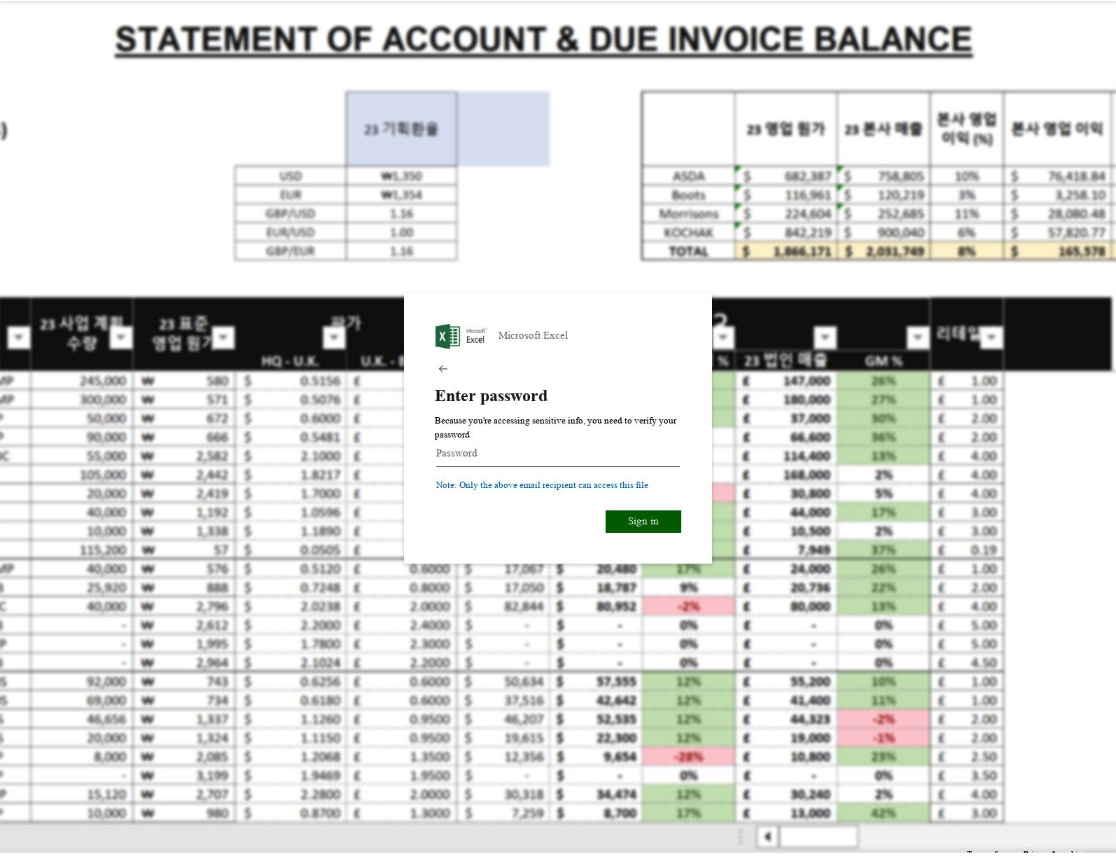This screenshot has height=859, width=1116.
Task: Select the HQ - U.K. column header
Action: pos(289,361)
